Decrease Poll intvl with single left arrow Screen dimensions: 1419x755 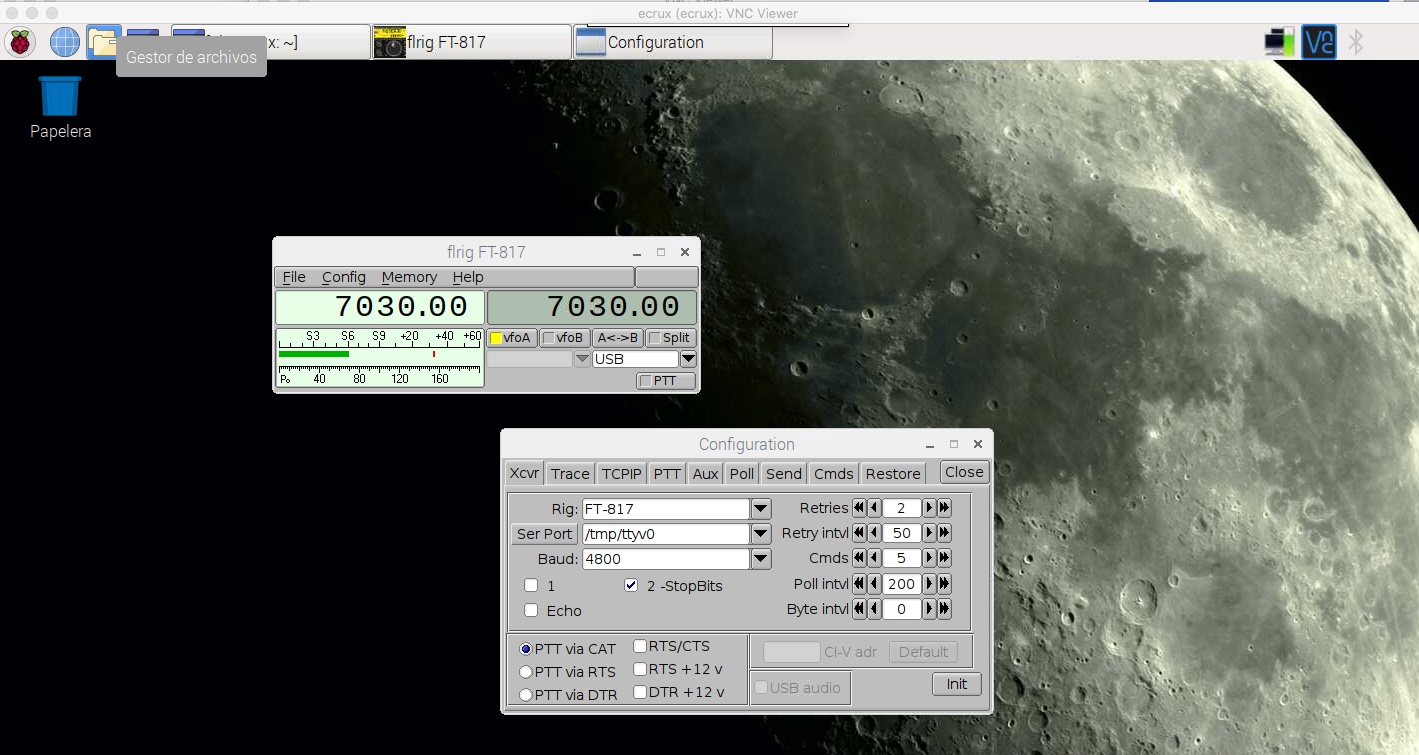point(875,583)
